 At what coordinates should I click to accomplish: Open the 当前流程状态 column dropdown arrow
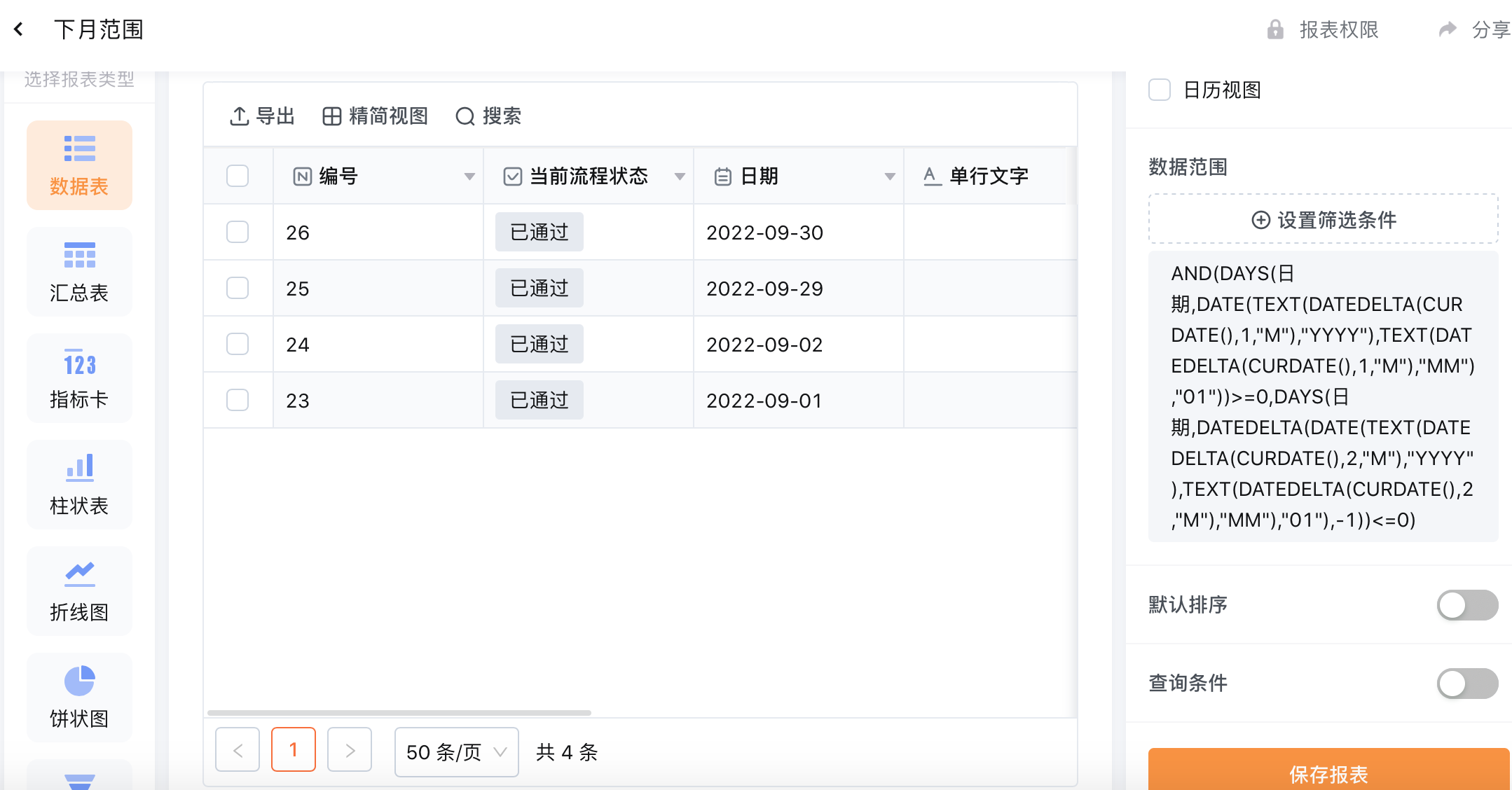click(680, 176)
